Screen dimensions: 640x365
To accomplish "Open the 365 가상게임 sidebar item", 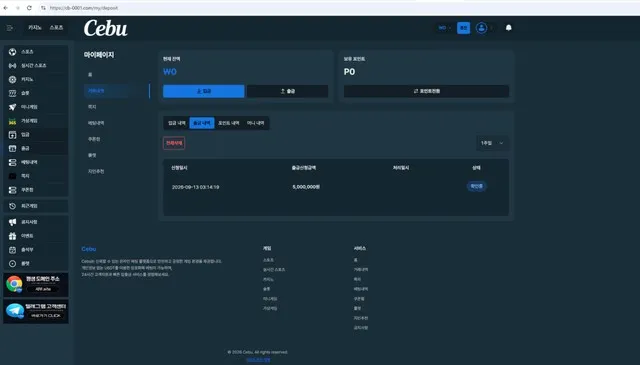I will click(x=36, y=121).
